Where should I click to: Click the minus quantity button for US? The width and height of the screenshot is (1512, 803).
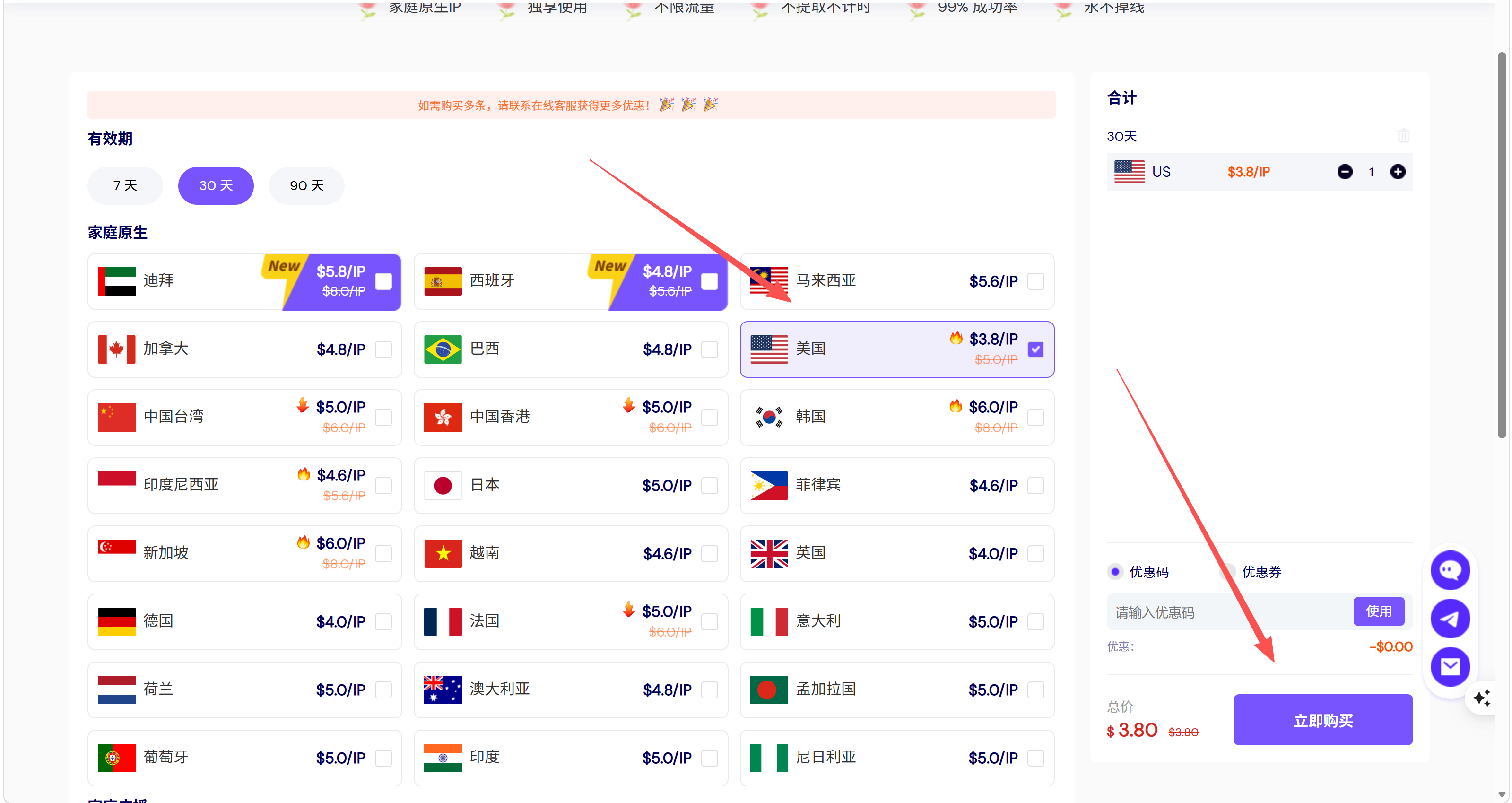click(1345, 172)
